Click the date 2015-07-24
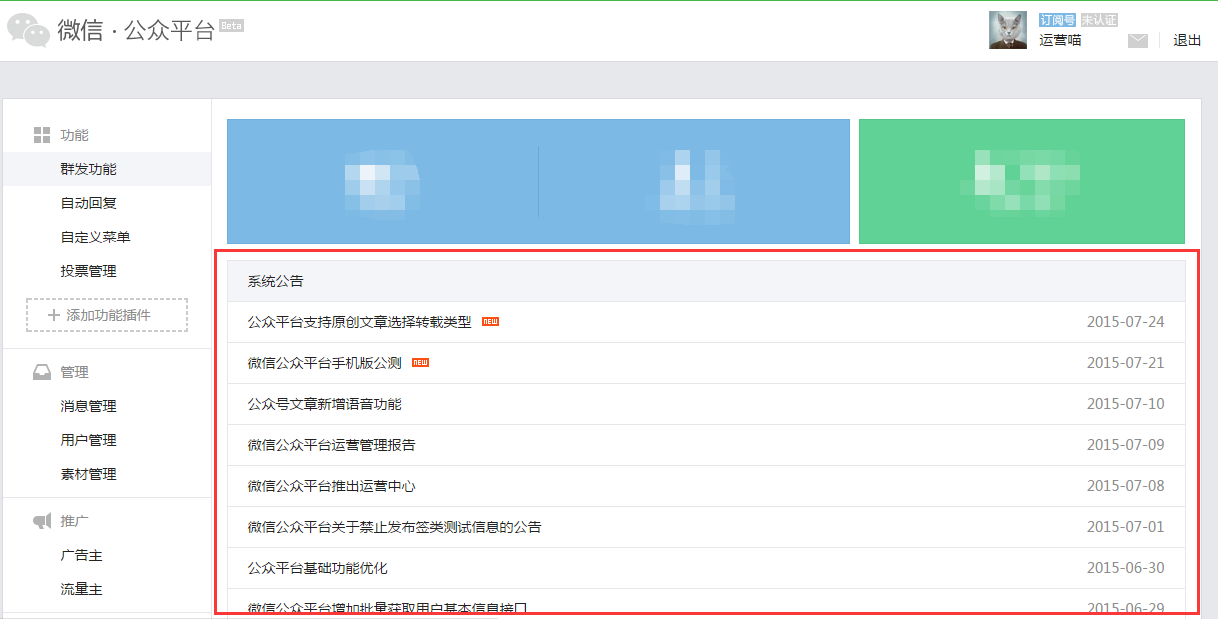1218x619 pixels. click(1125, 322)
